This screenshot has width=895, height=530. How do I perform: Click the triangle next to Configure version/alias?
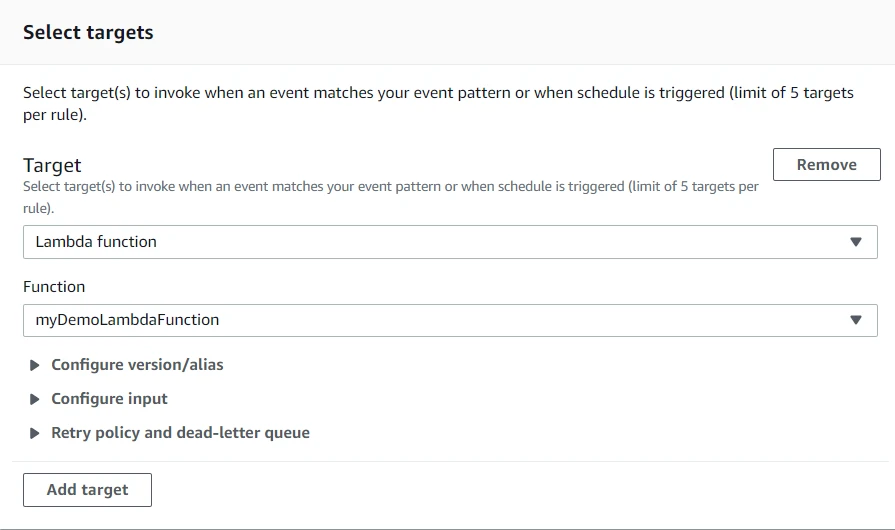pos(35,365)
